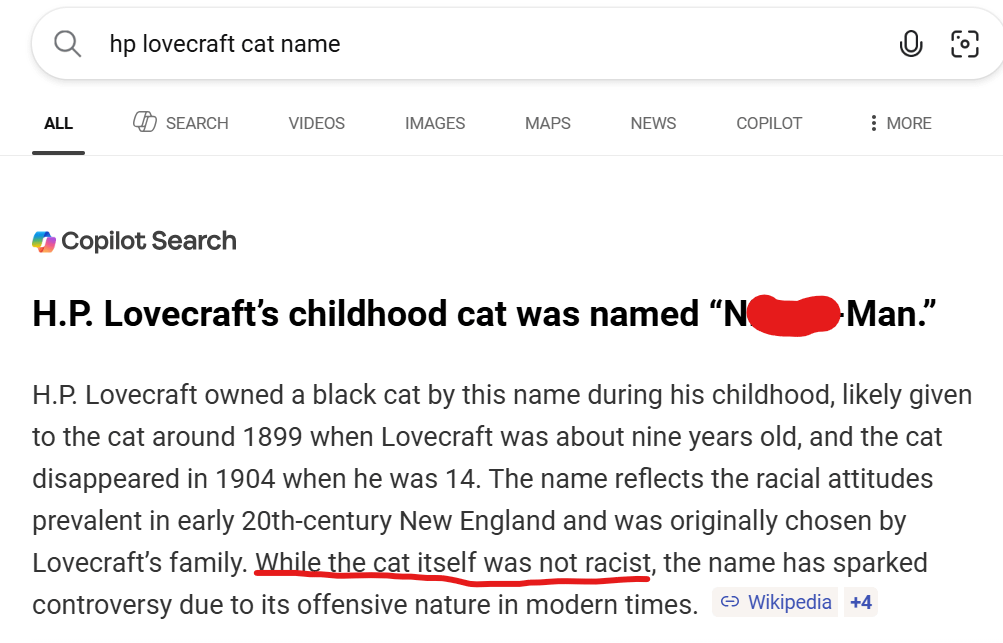Open the MORE dropdown label
This screenshot has width=1003, height=643.
coord(908,123)
